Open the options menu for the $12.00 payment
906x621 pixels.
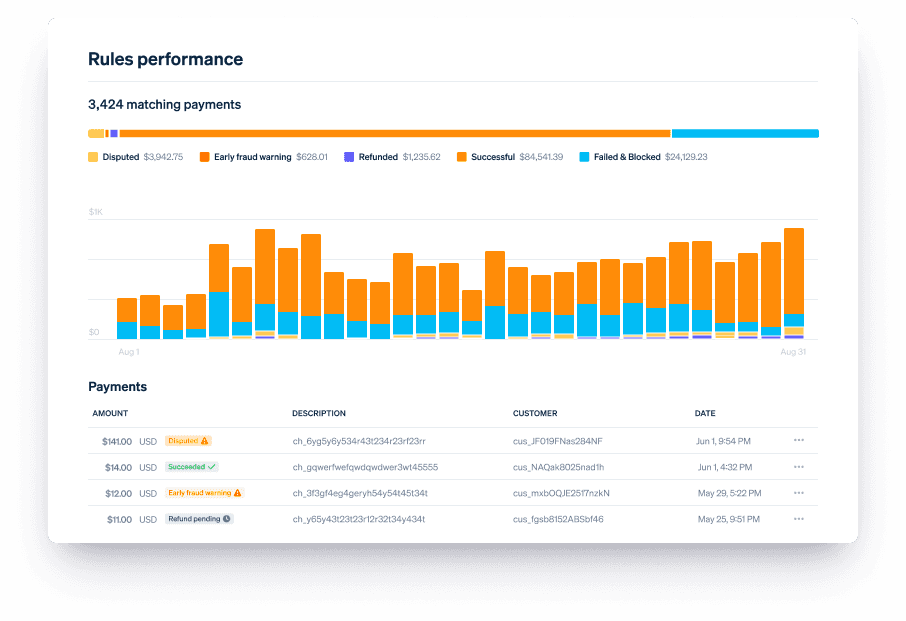[799, 493]
